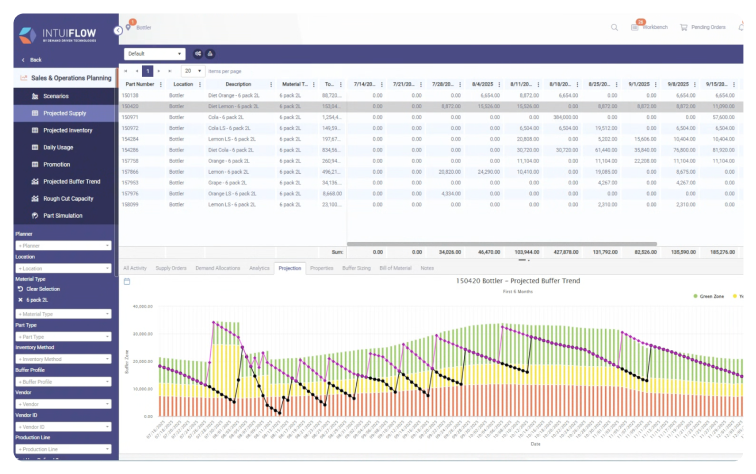Open the Default view dropdown
The image size is (756, 474).
click(x=155, y=54)
